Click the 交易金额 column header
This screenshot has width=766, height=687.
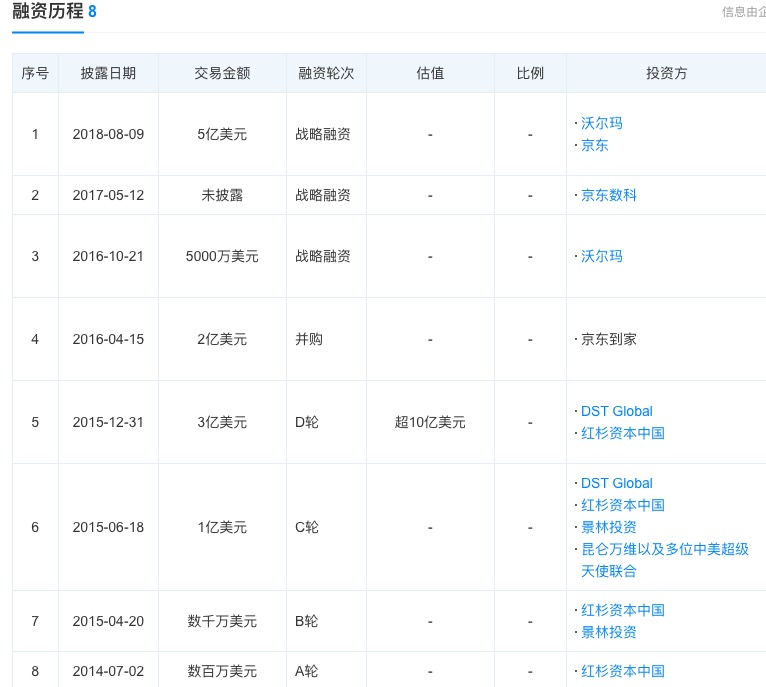(x=222, y=73)
